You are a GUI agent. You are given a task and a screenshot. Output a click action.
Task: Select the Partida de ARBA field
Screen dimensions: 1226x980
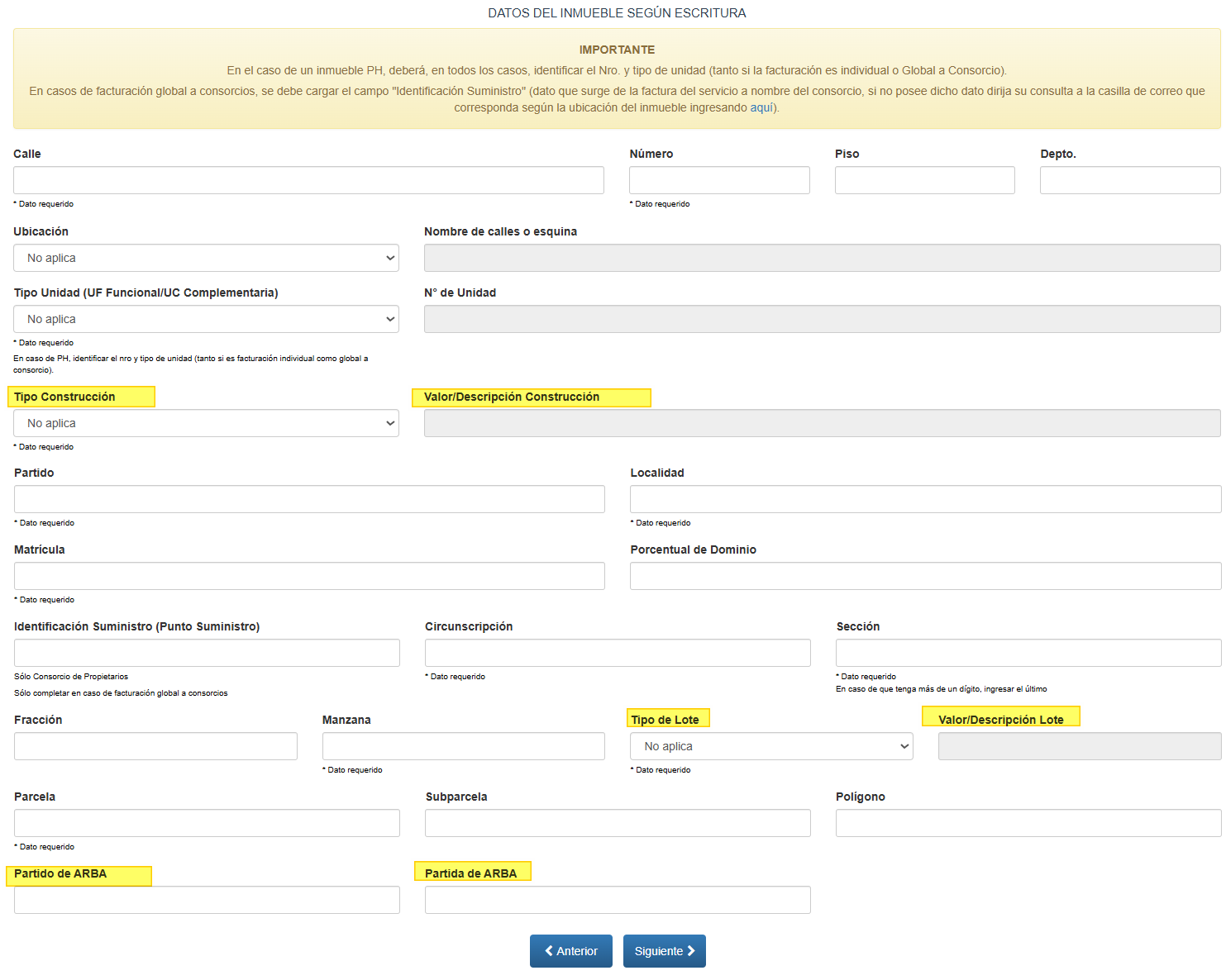pyautogui.click(x=618, y=900)
